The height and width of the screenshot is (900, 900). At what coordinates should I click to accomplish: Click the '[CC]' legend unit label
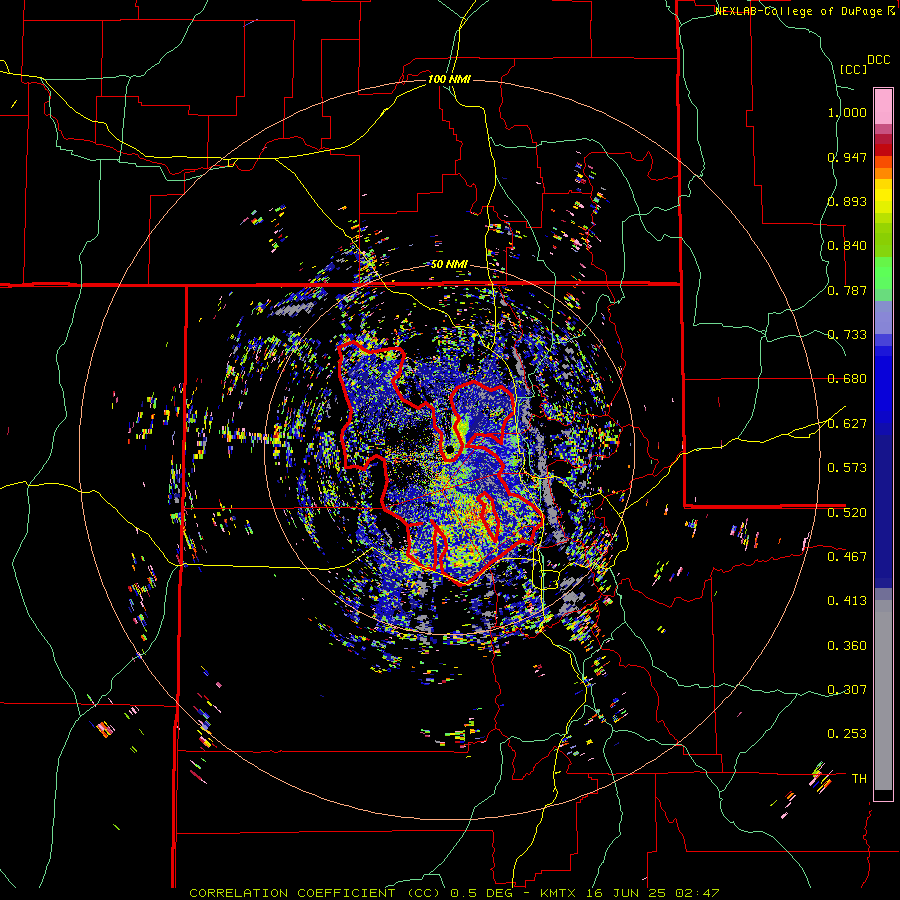pos(853,69)
